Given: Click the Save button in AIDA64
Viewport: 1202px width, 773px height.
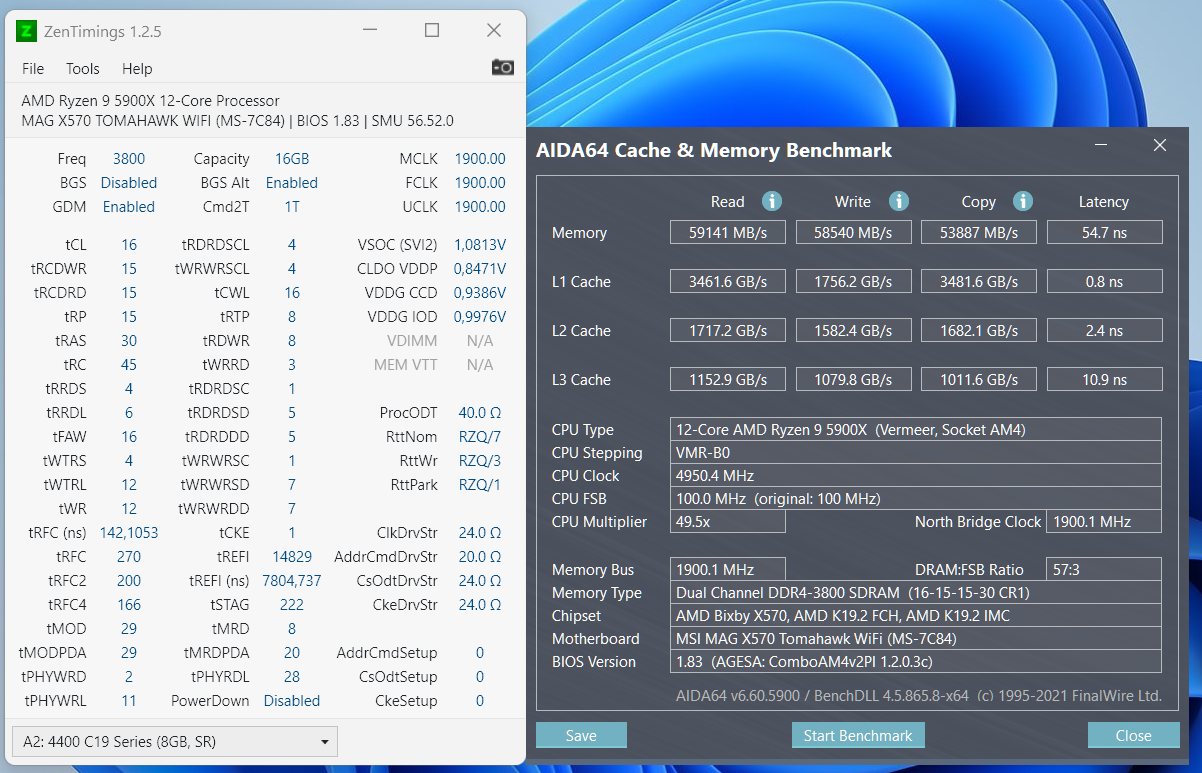Looking at the screenshot, I should coord(581,735).
